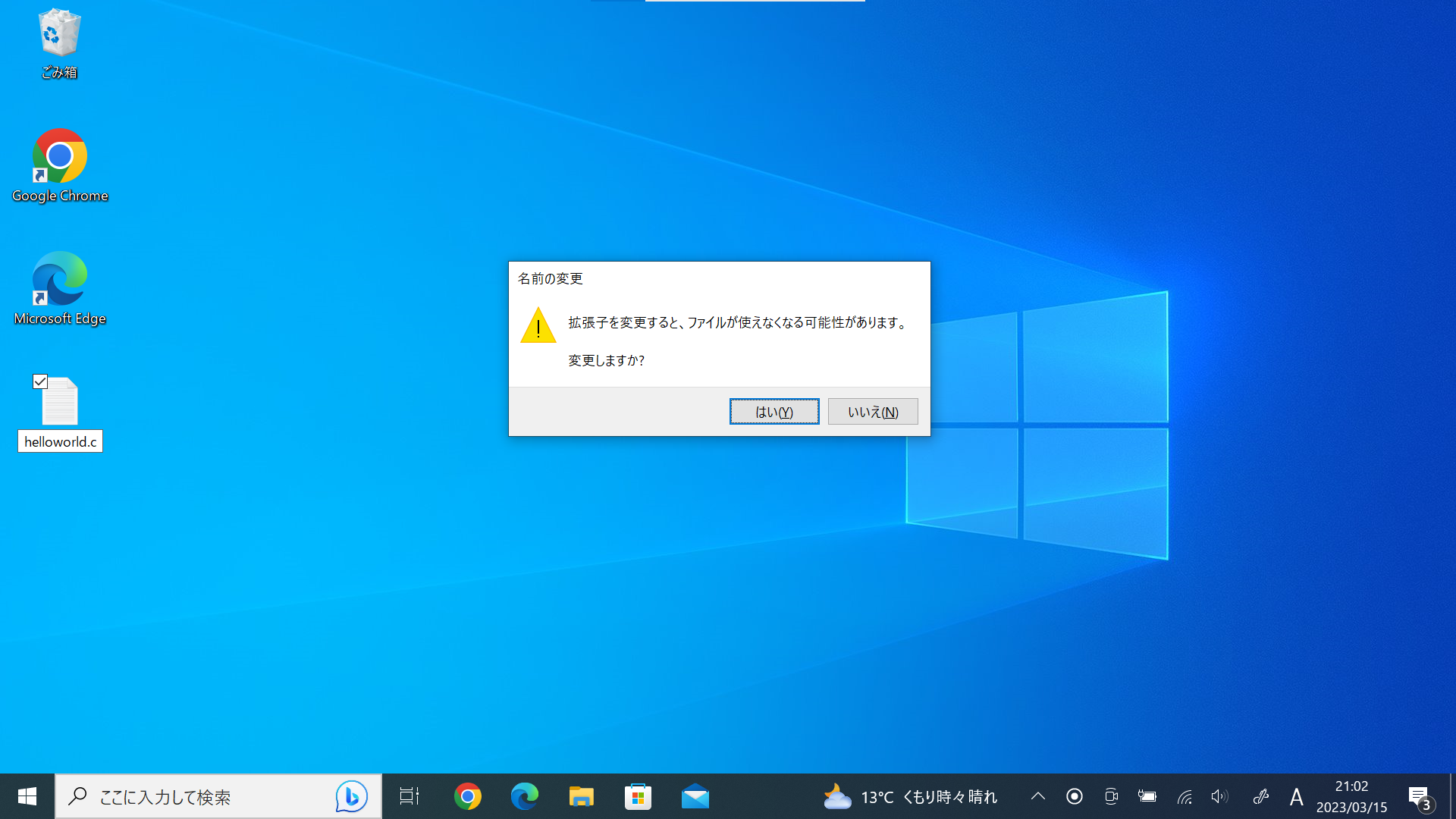Open Bing chat icon in search box

click(351, 796)
